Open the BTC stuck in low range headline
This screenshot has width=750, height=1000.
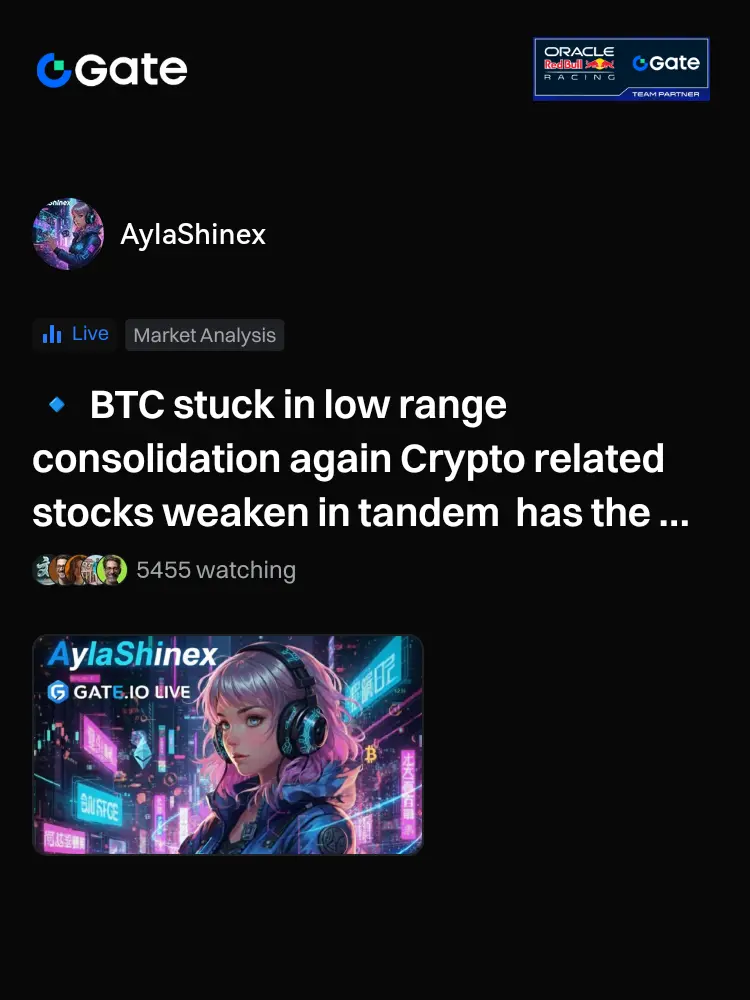point(361,458)
